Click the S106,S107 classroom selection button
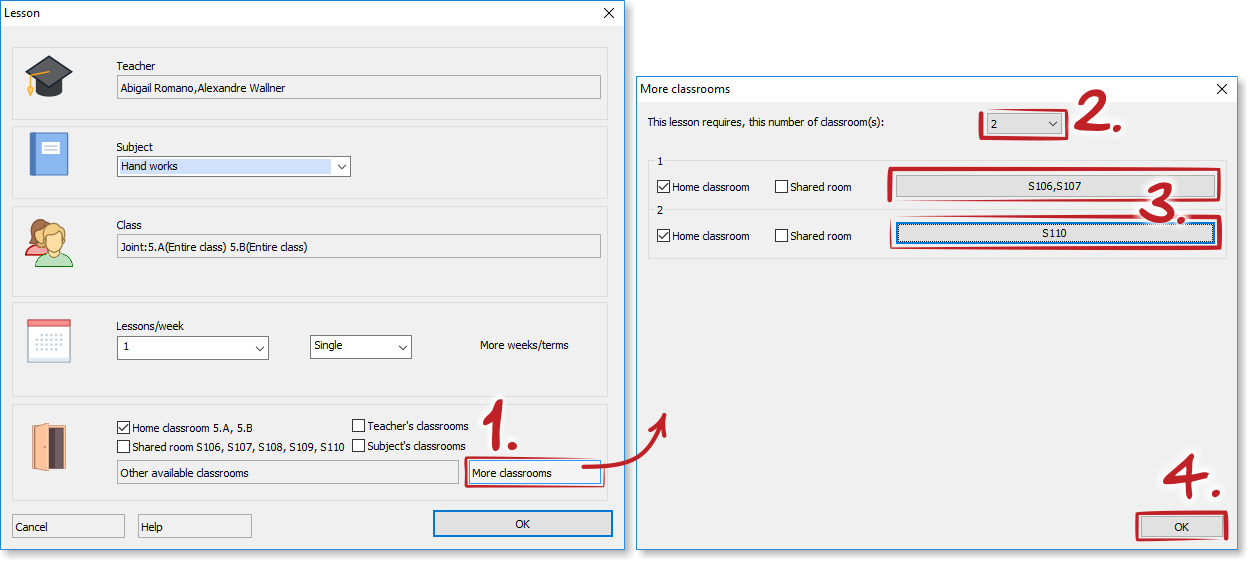The width and height of the screenshot is (1248, 561). coord(1054,186)
